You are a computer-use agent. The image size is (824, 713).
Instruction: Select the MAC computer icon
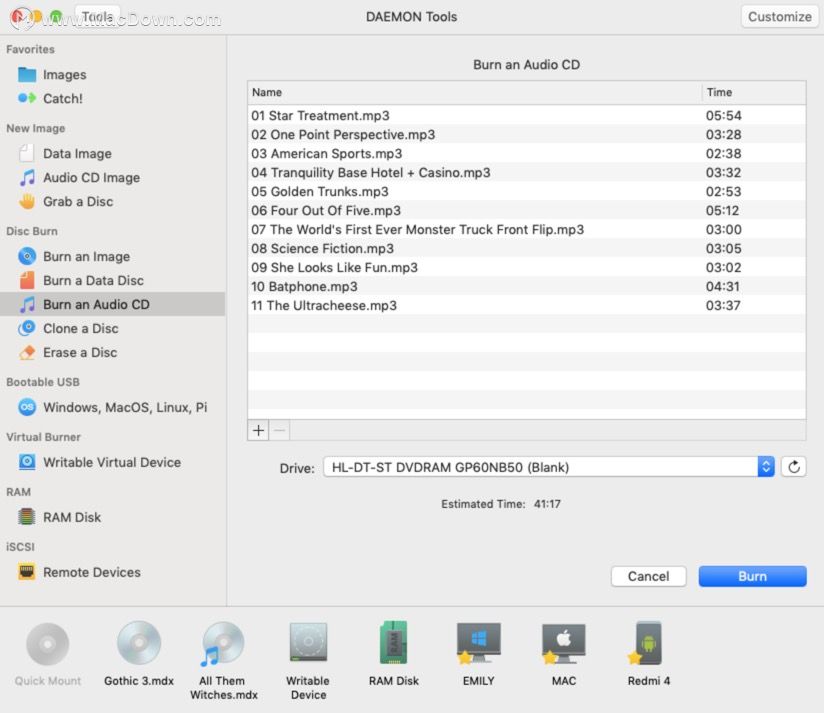(563, 643)
